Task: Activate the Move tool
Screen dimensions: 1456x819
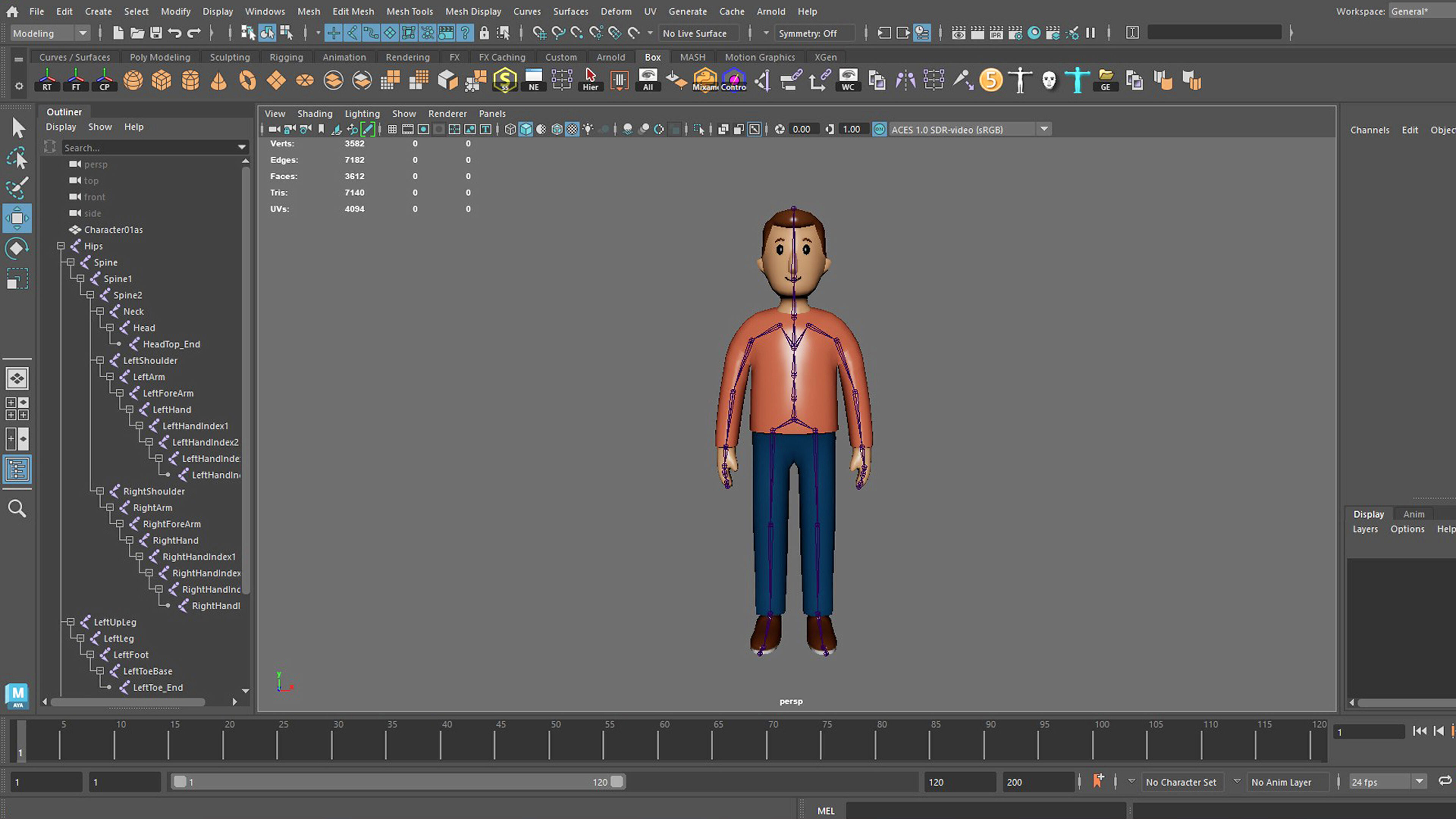Action: (x=17, y=218)
